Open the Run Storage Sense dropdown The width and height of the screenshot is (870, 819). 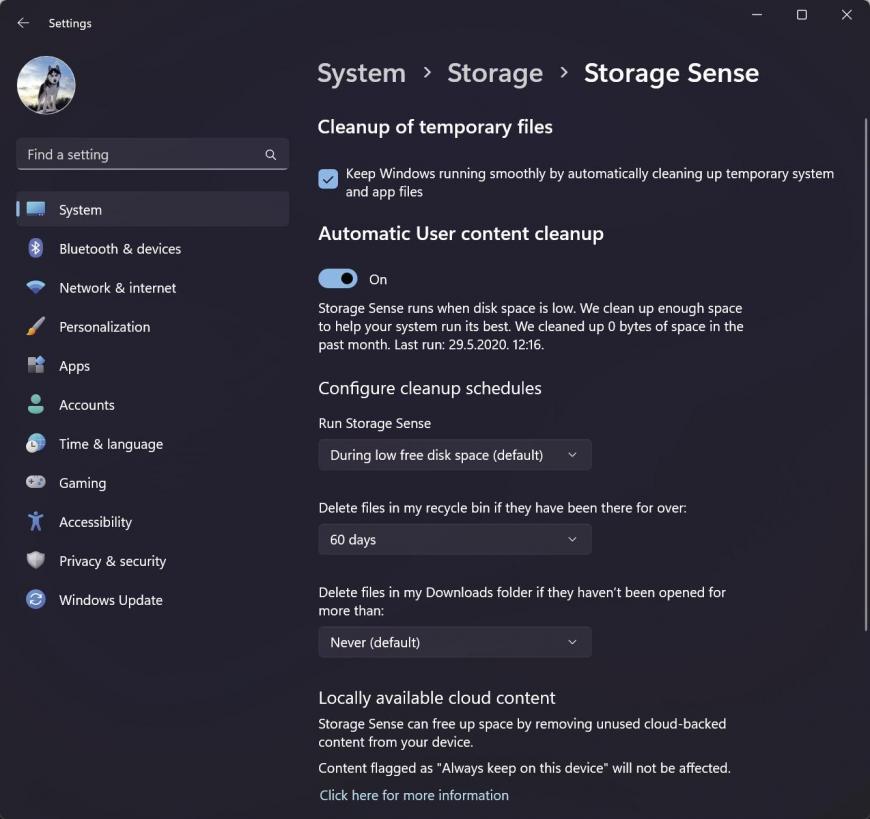(455, 455)
